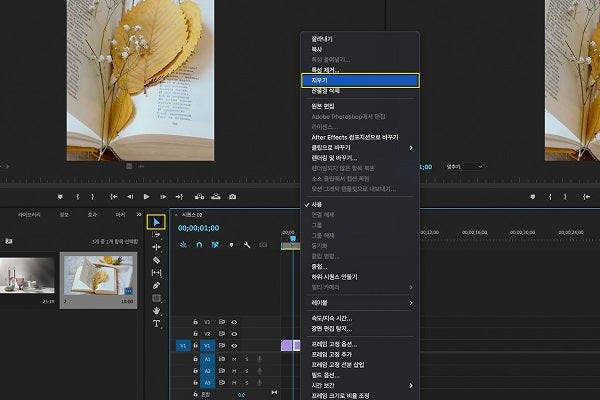
Task: Mute audio track A1
Action: click(234, 359)
